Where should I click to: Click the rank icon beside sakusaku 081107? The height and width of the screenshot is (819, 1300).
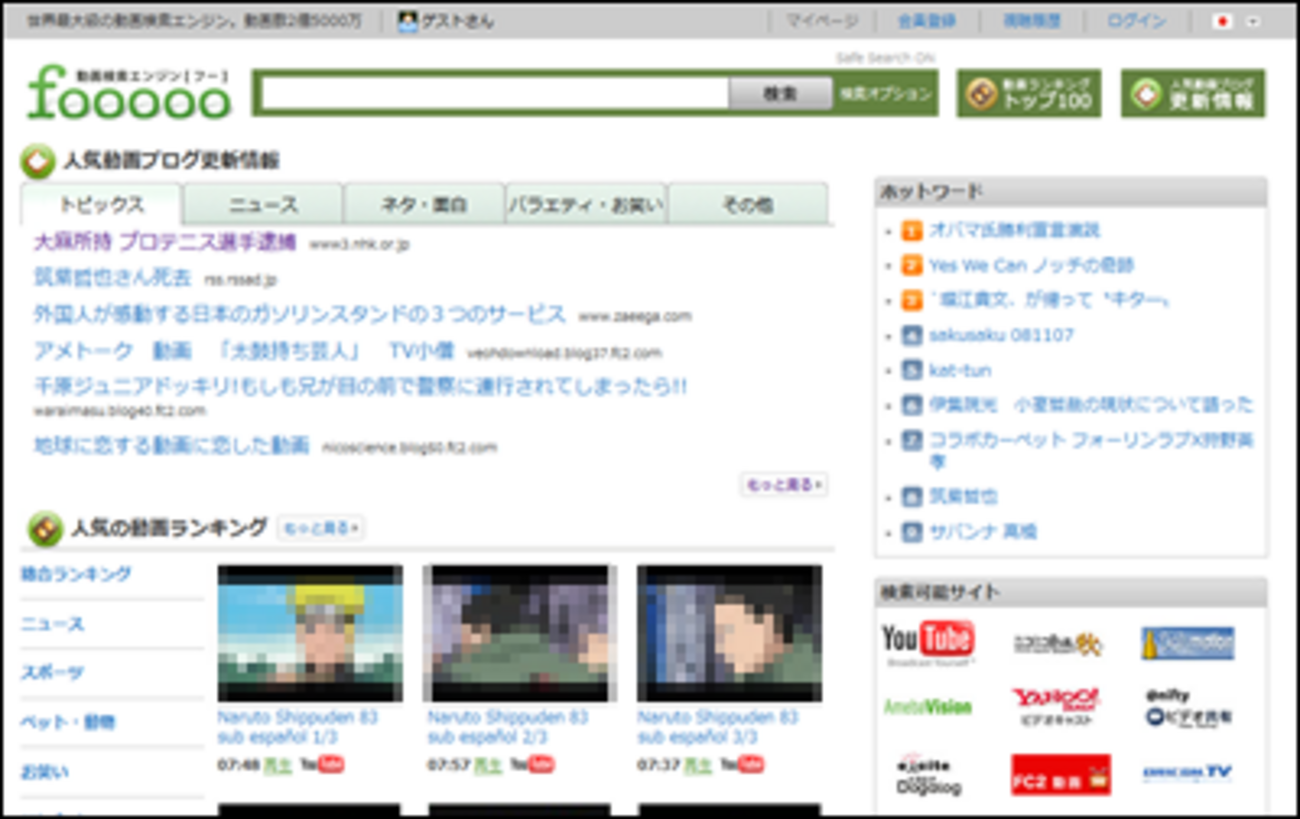point(911,336)
